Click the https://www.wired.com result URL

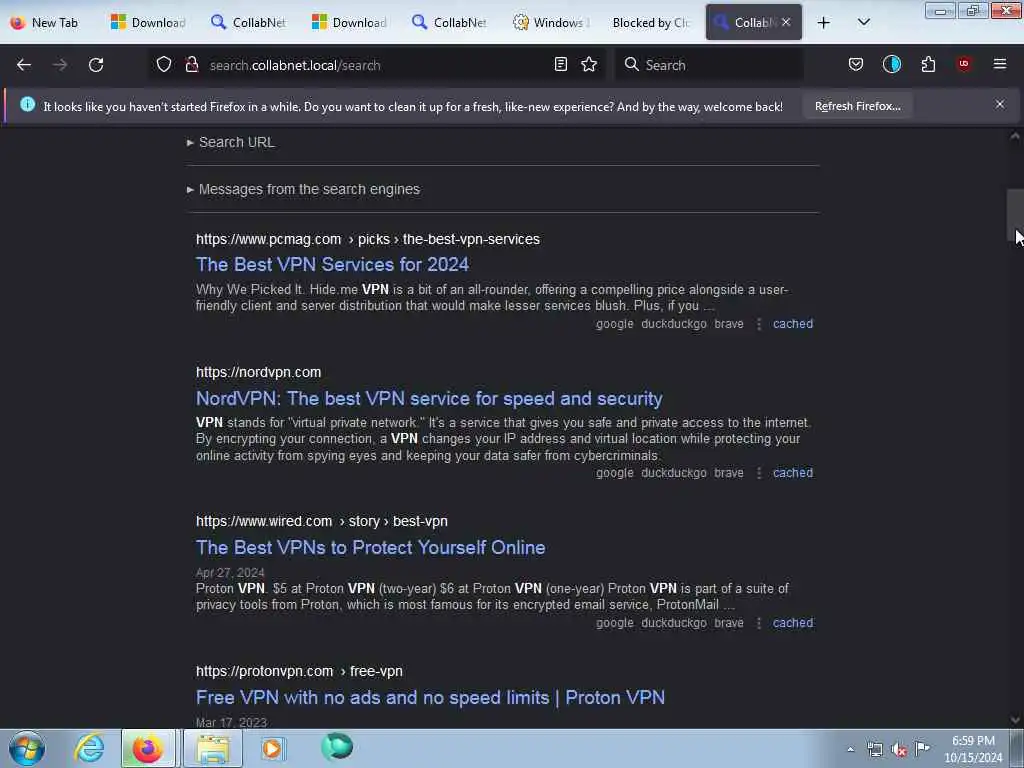322,521
